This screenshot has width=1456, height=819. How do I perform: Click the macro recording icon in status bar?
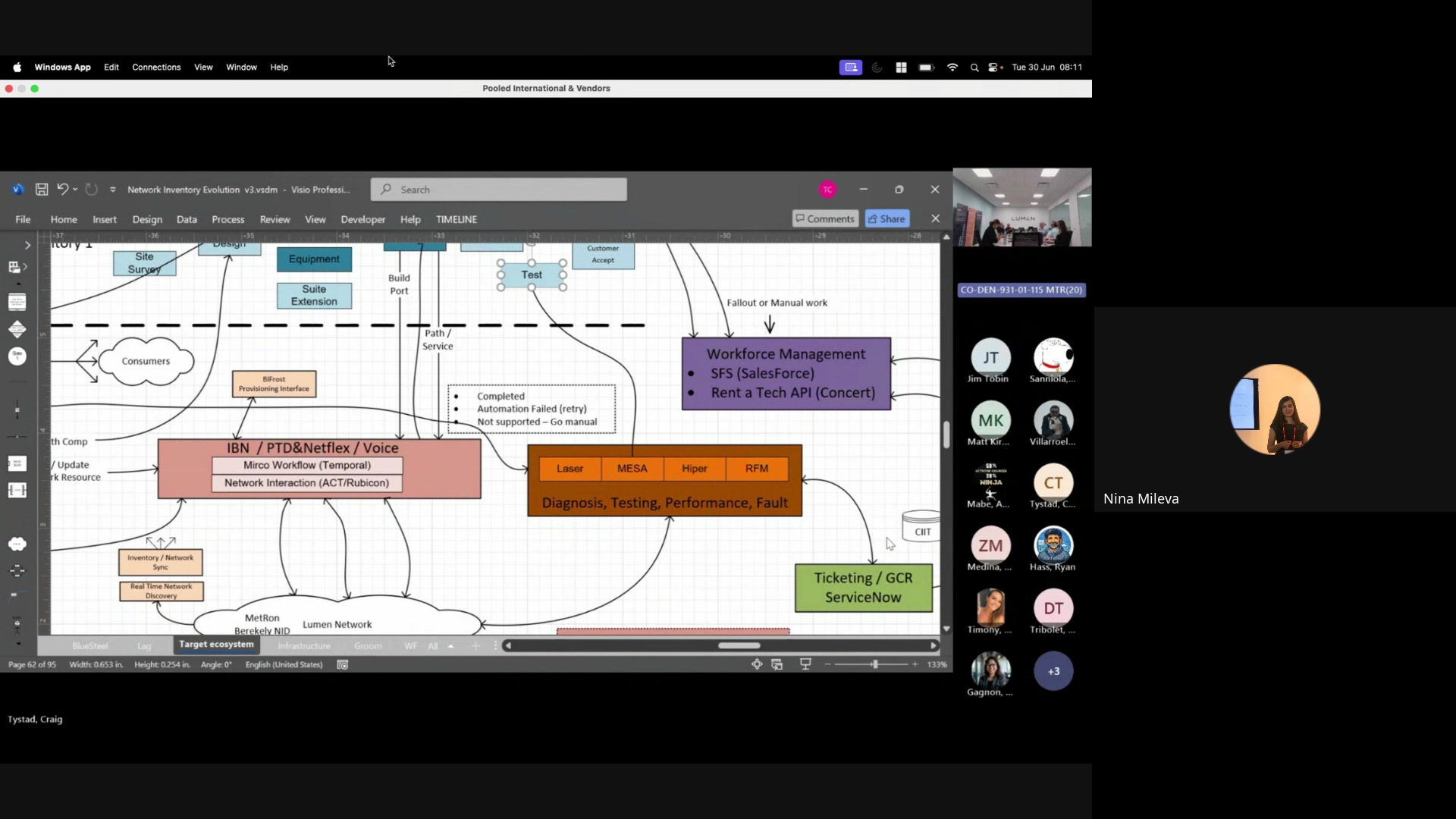click(343, 665)
